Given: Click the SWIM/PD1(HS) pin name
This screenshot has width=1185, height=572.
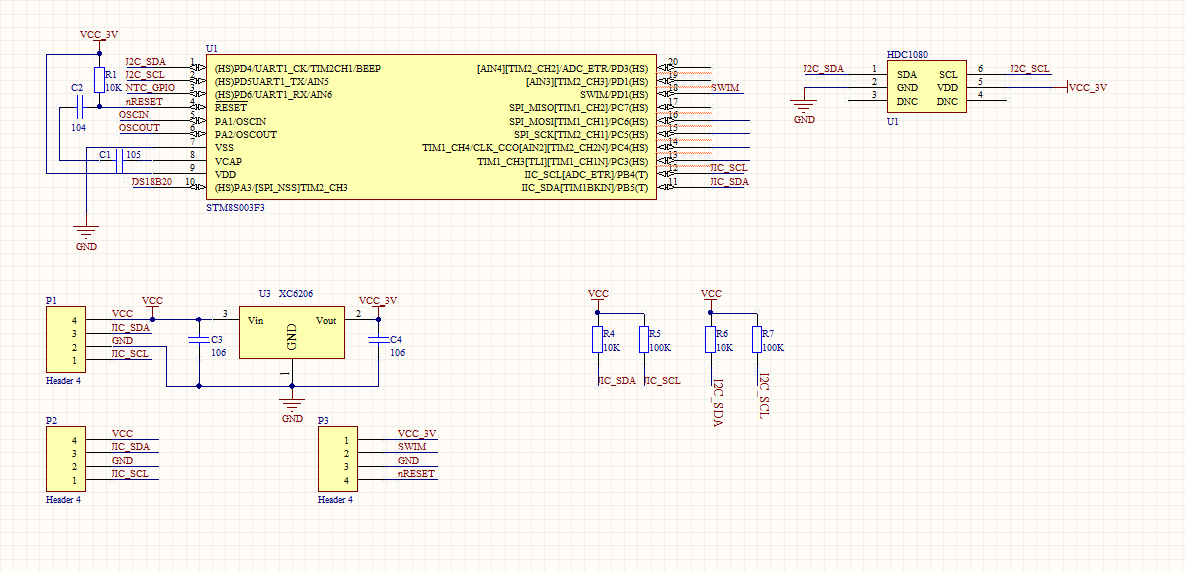Looking at the screenshot, I should (x=614, y=94).
